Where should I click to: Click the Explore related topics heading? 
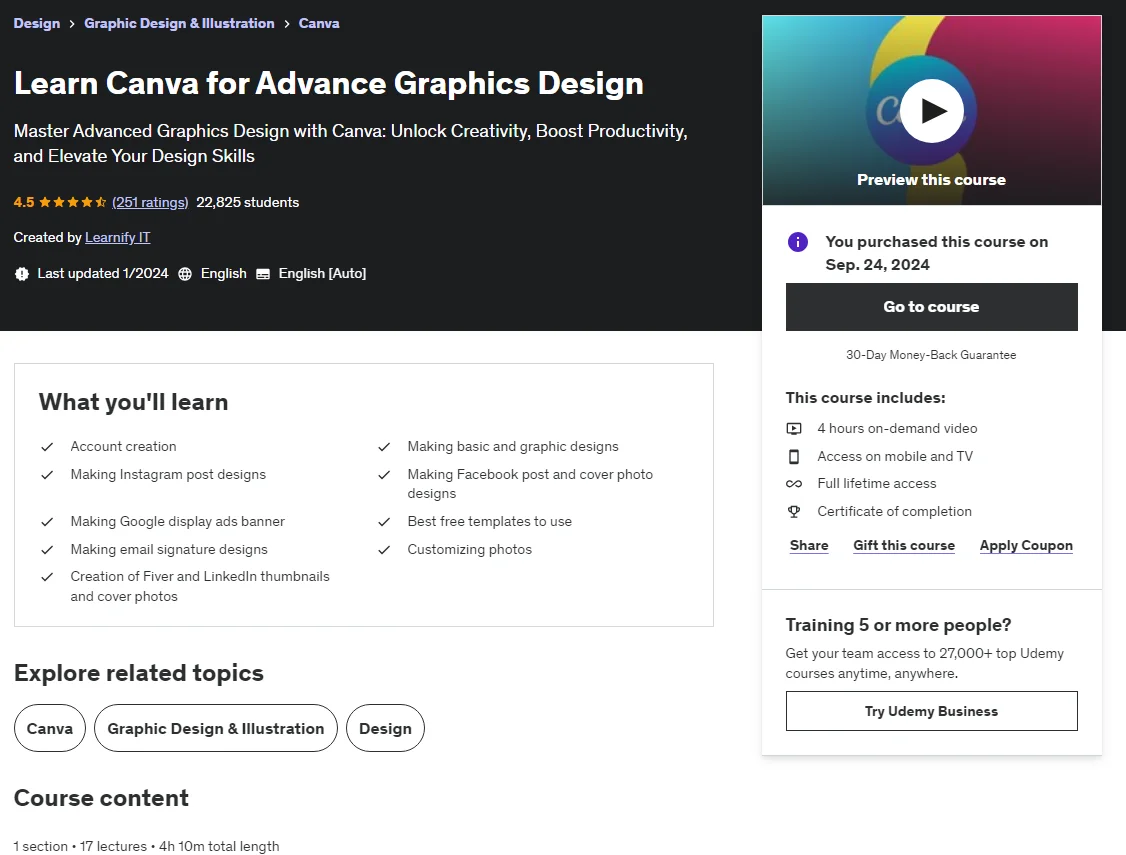point(139,673)
